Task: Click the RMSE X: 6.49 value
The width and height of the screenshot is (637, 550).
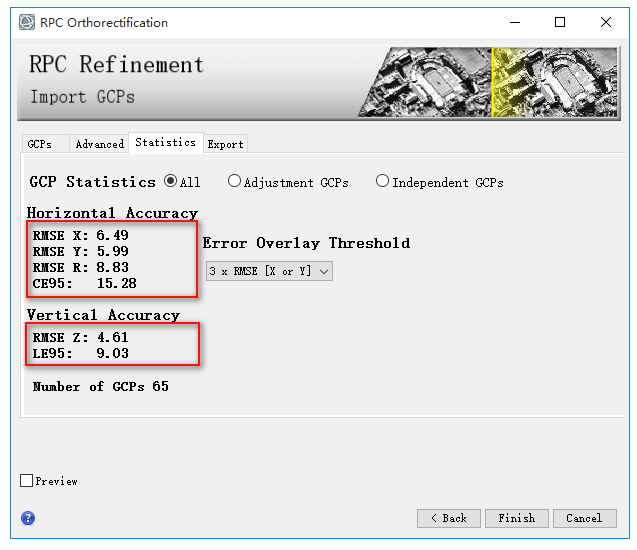Action: point(80,235)
